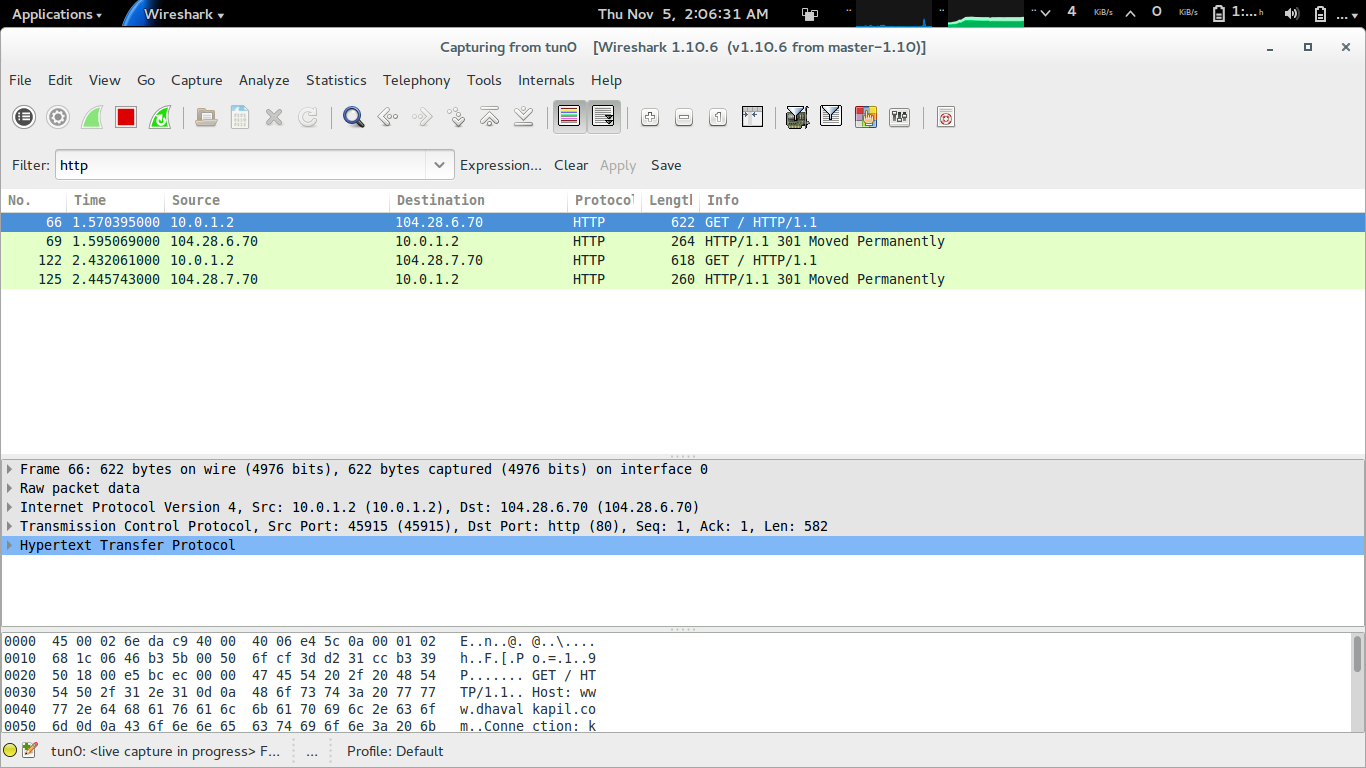Open capture options gear icon
Screen dimensions: 1366x768
click(58, 117)
